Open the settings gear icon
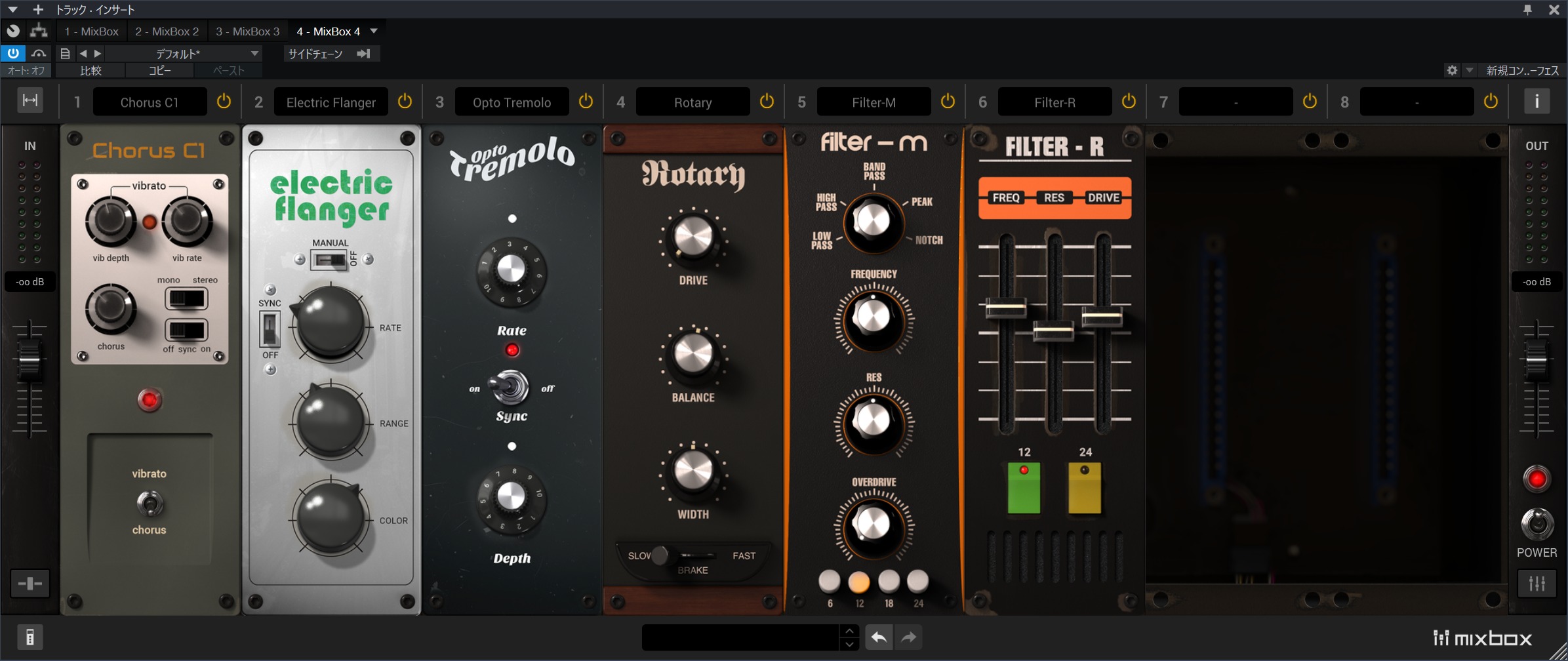 [1452, 70]
